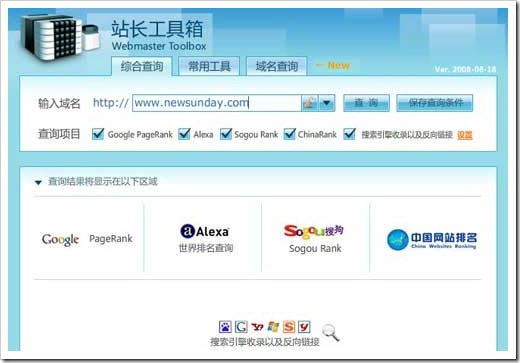This screenshot has height=363, width=520.
Task: Click the 保存查询条件 button
Action: click(x=435, y=103)
